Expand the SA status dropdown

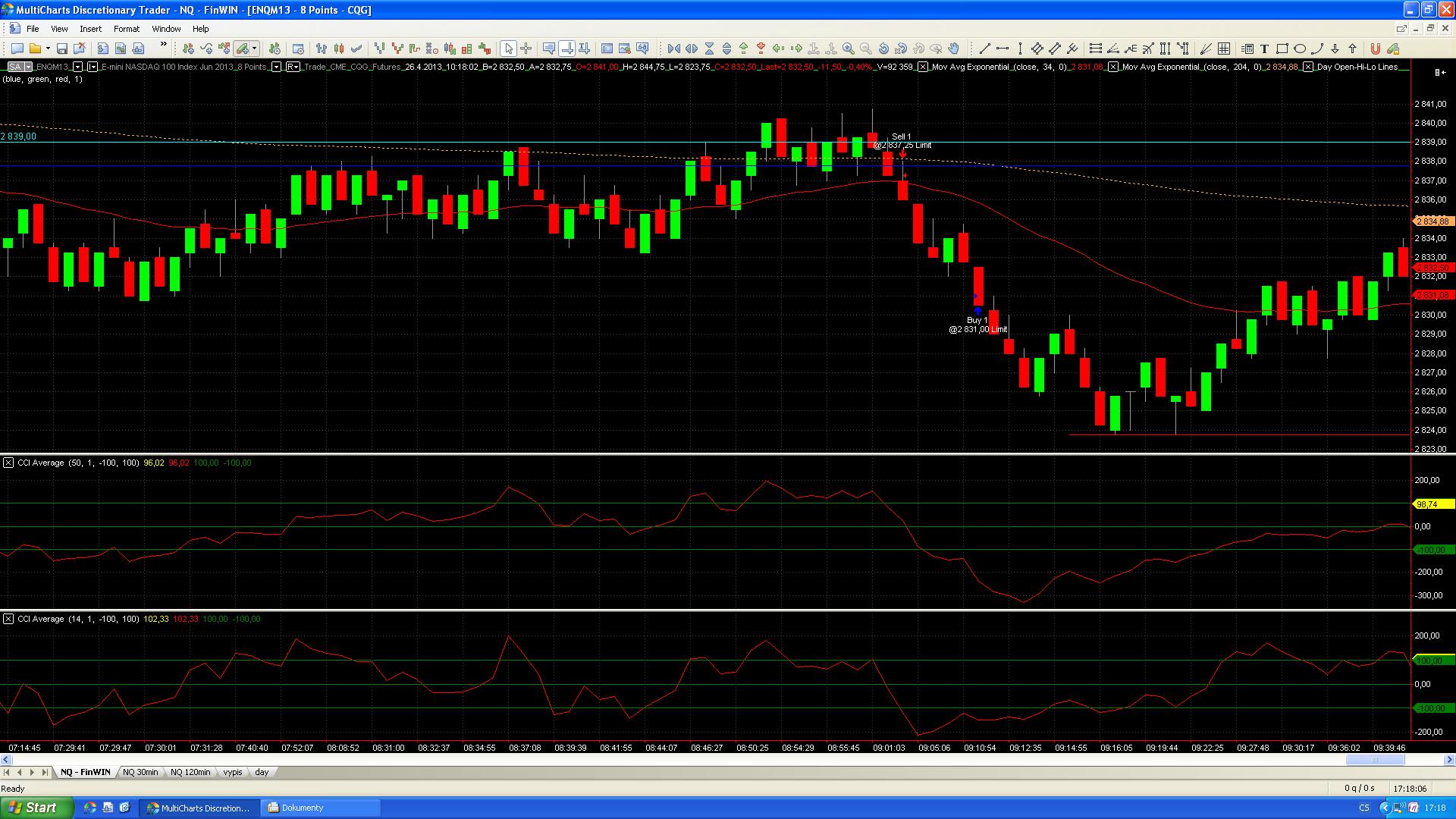point(28,67)
